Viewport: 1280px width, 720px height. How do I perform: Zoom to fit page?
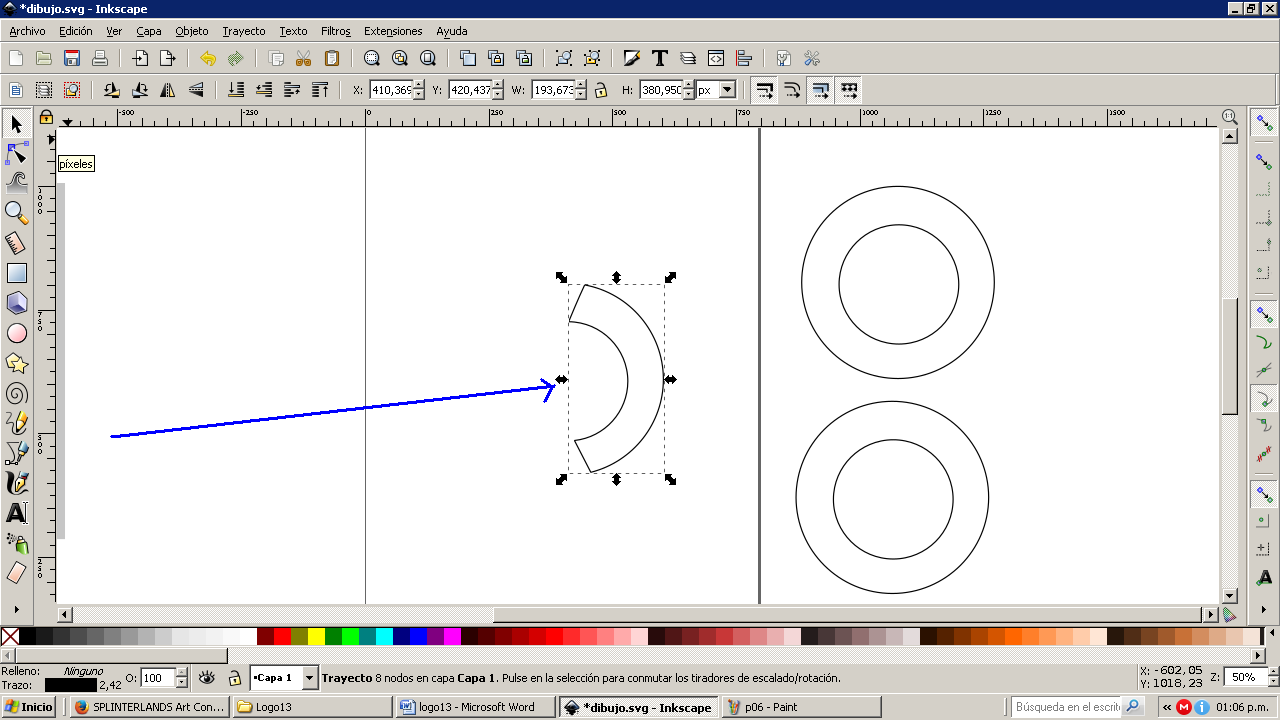click(428, 58)
